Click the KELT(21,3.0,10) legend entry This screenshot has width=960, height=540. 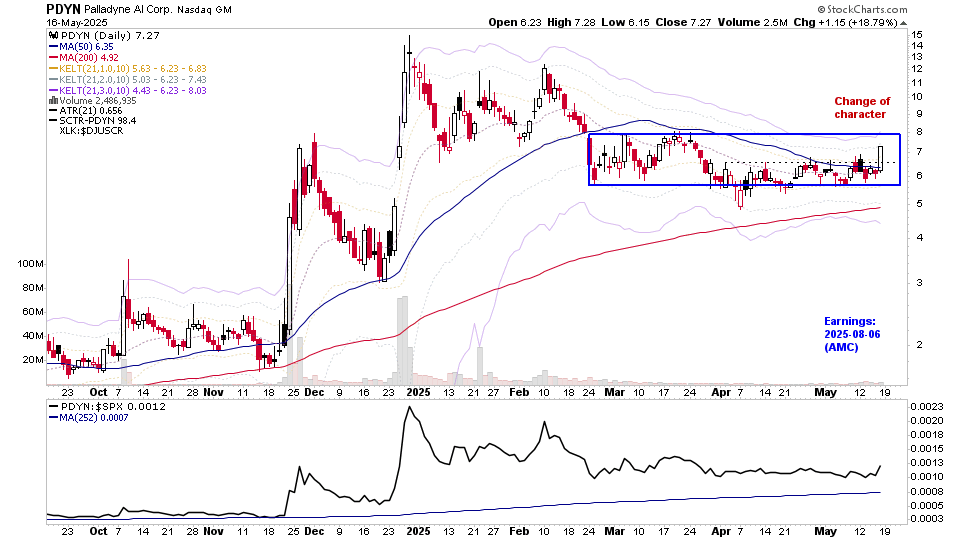tap(127, 91)
